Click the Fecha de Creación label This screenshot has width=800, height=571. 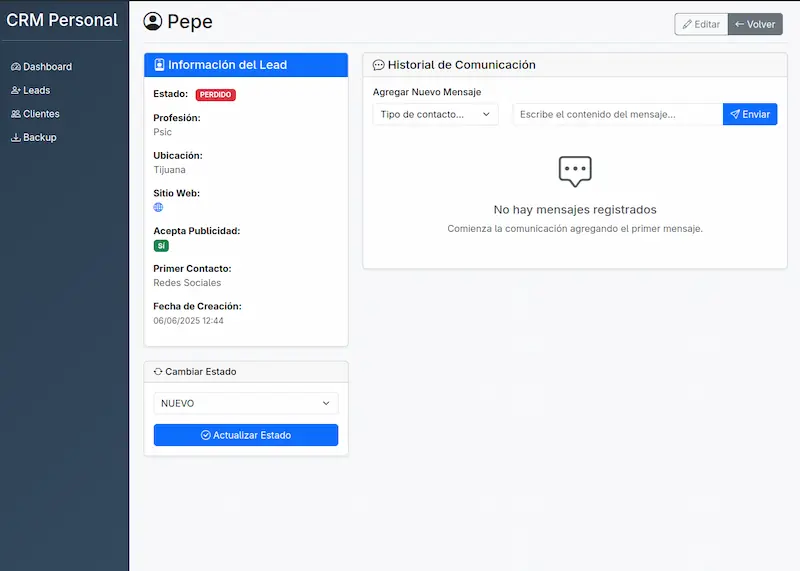pos(197,306)
